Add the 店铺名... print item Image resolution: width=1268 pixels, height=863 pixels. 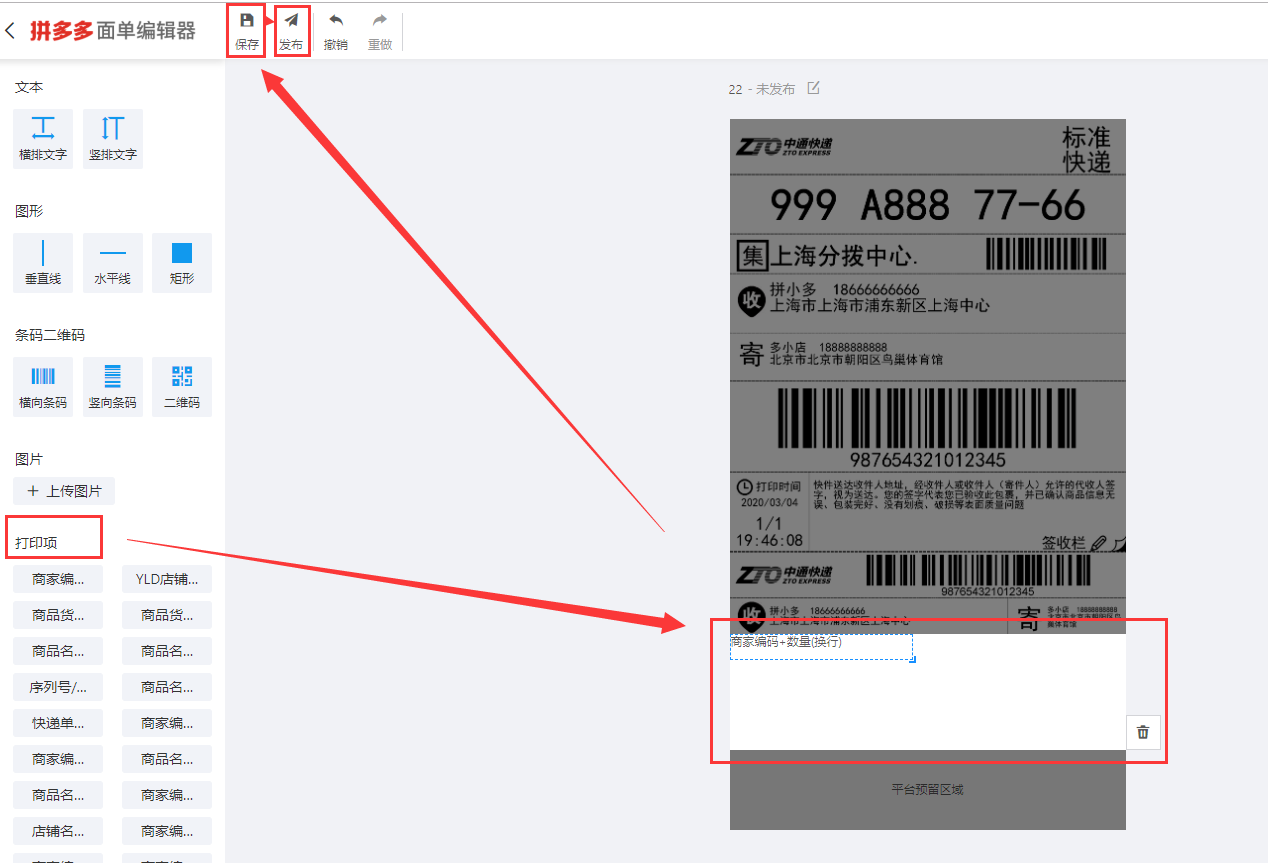click(58, 831)
